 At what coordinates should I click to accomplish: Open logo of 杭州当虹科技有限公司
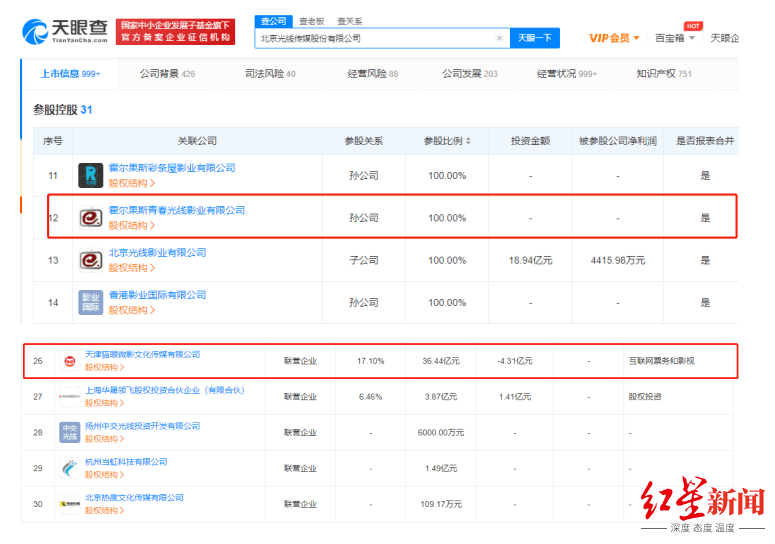point(70,468)
